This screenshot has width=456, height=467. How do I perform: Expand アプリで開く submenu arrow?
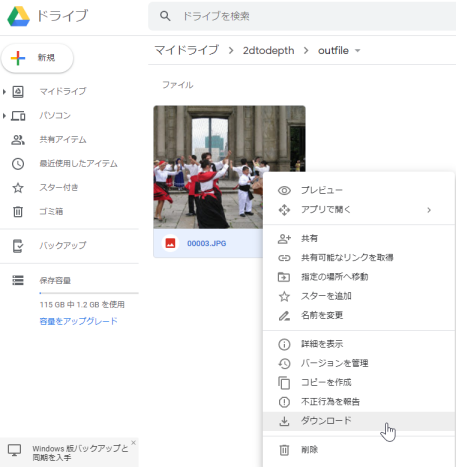click(429, 210)
